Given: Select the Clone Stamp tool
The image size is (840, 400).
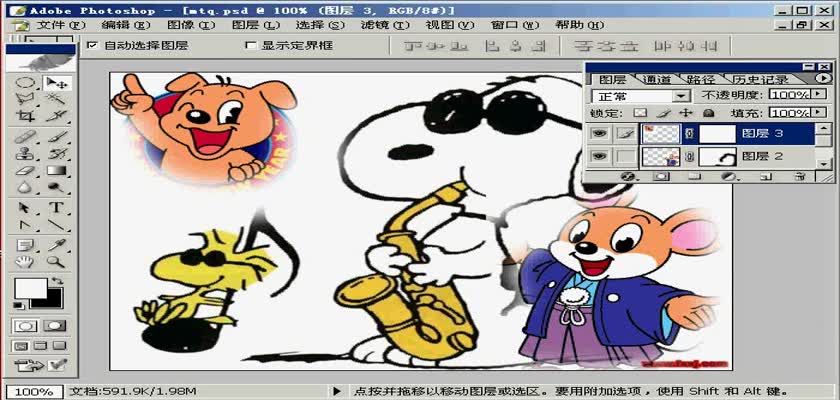Looking at the screenshot, I should point(25,154).
